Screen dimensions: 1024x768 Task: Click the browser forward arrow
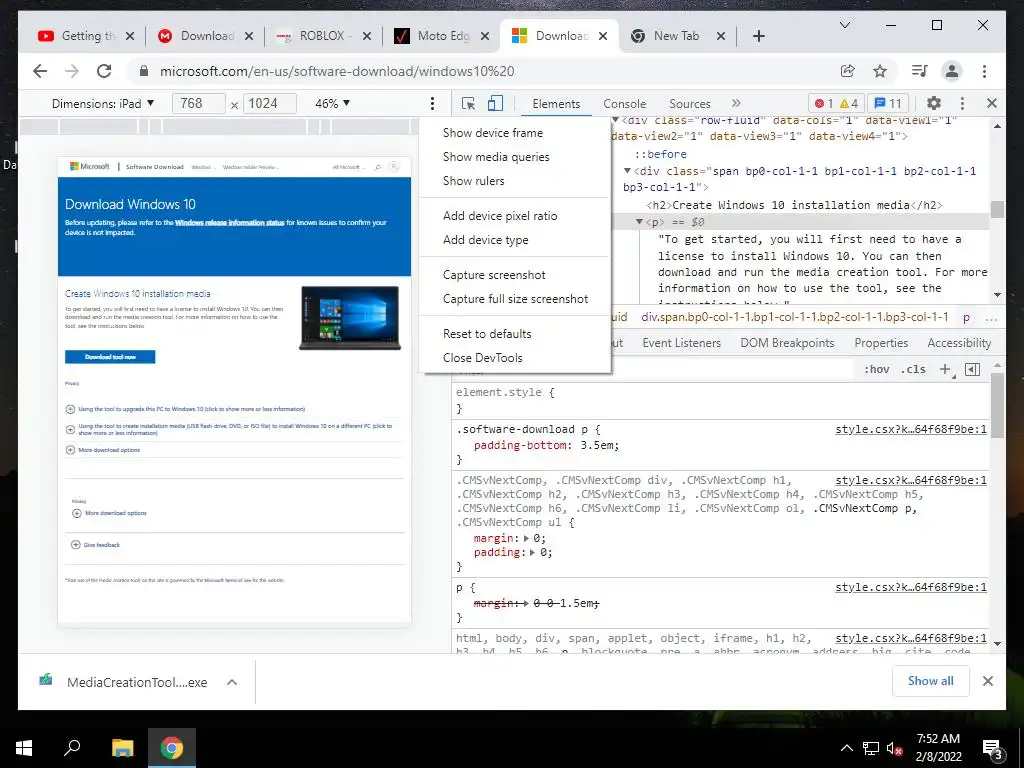[72, 71]
